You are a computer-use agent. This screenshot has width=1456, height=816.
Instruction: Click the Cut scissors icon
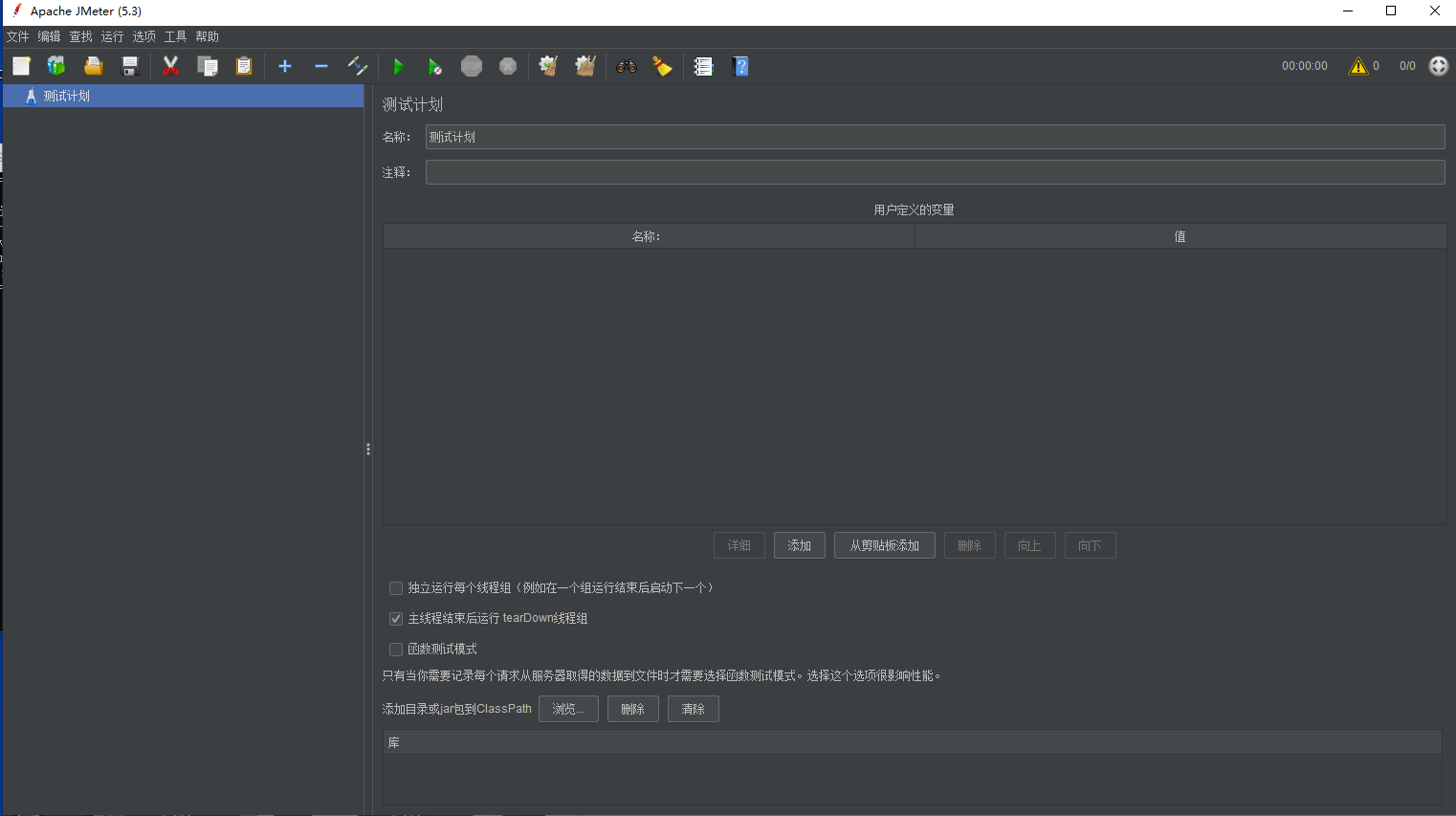click(170, 66)
